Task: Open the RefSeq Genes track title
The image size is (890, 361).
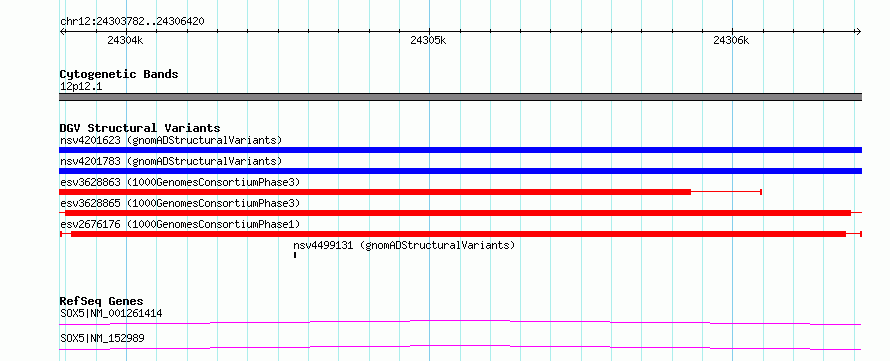Action: (x=102, y=301)
